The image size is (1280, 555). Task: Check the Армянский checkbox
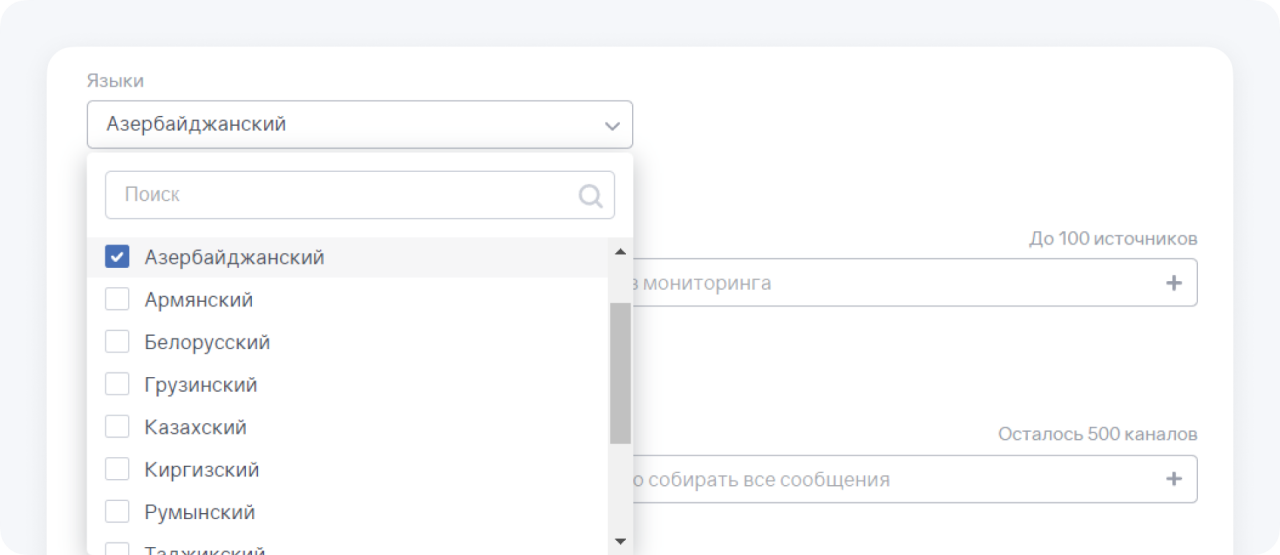pos(117,300)
